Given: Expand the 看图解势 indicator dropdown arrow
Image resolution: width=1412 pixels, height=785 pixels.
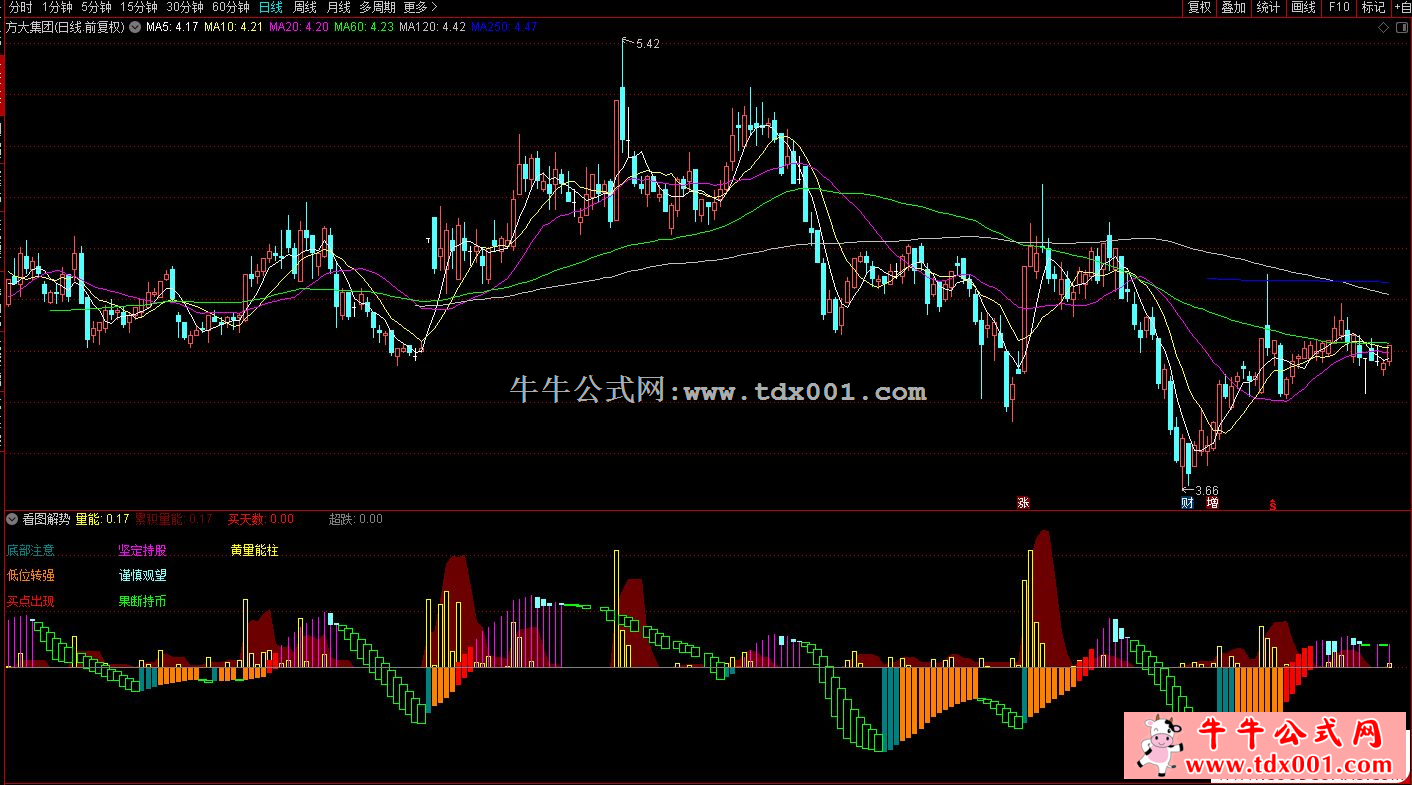Looking at the screenshot, I should (11, 518).
